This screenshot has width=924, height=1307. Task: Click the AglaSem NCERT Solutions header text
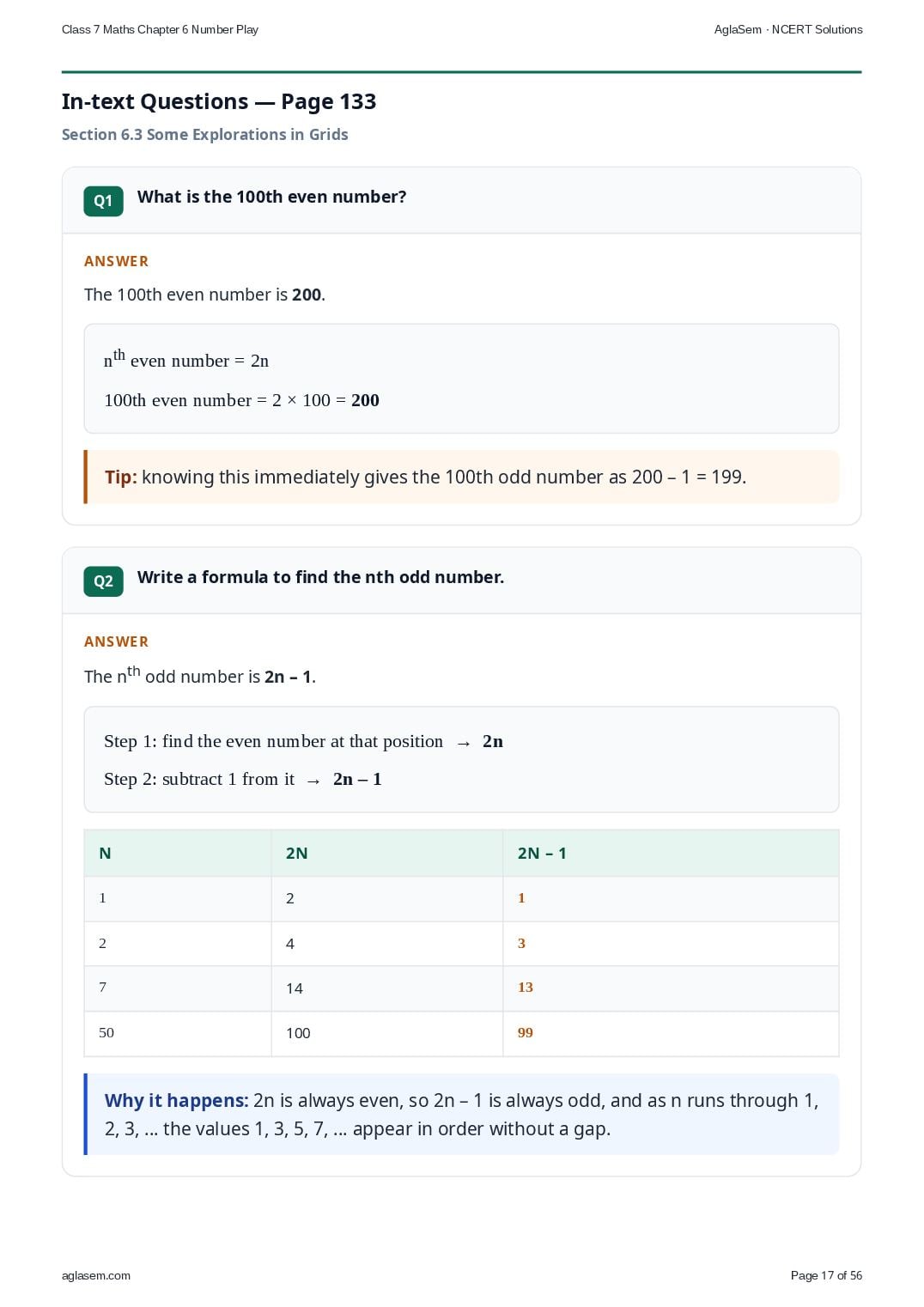tap(788, 29)
